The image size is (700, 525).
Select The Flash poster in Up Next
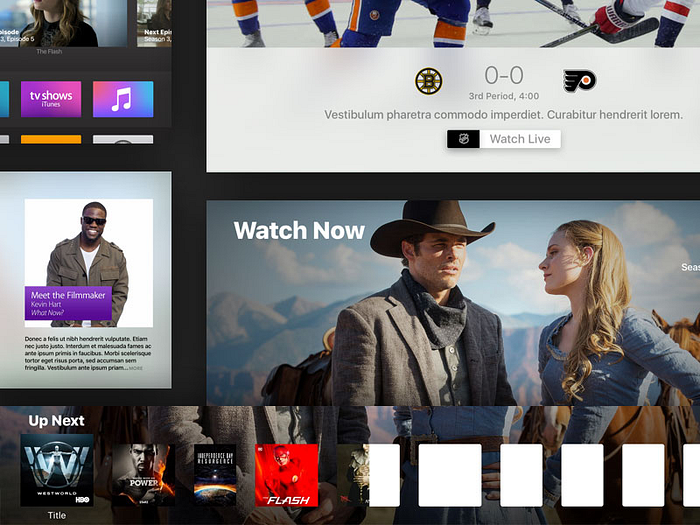286,475
